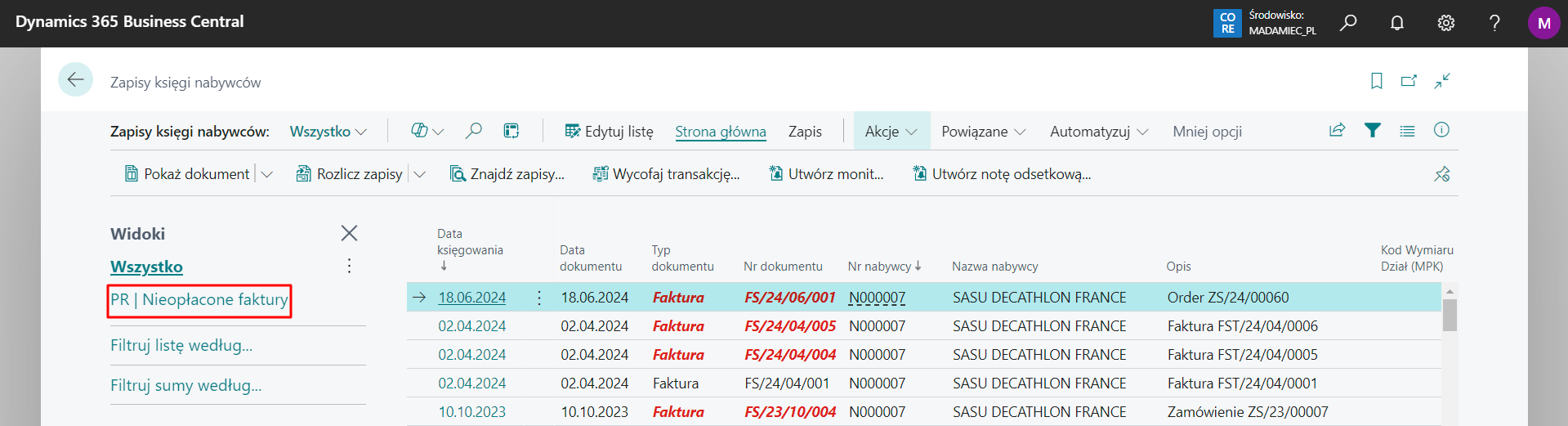1568x426 pixels.
Task: Click the back arrow button
Action: click(x=75, y=80)
